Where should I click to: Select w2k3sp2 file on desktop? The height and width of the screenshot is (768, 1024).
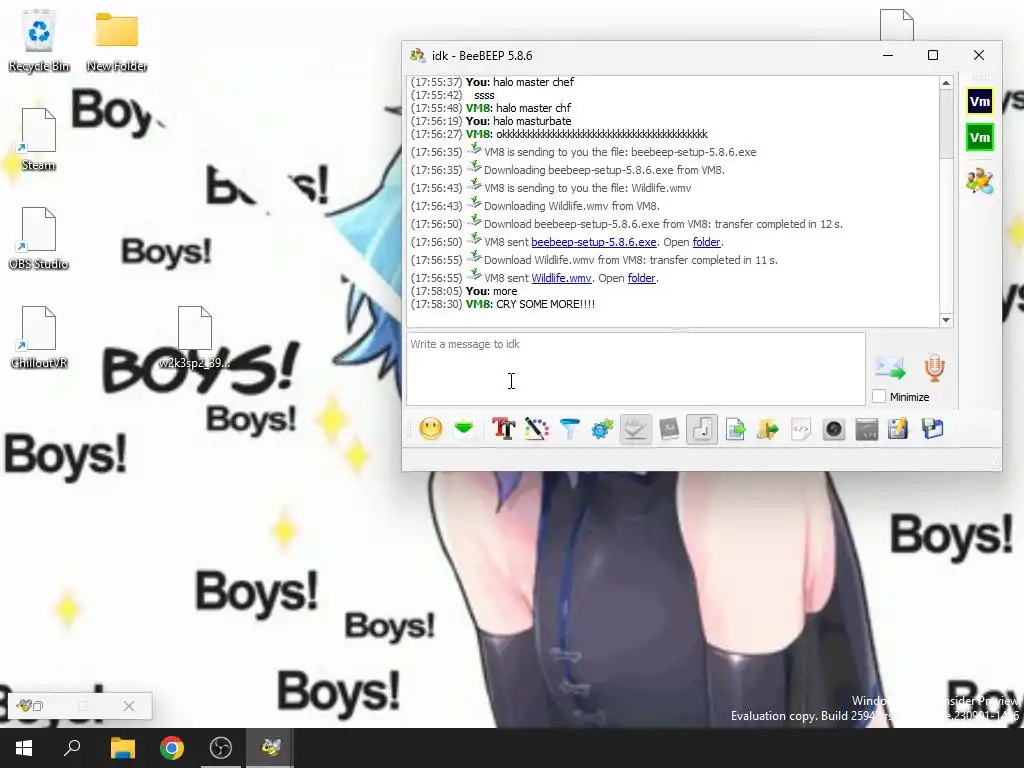[x=195, y=338]
